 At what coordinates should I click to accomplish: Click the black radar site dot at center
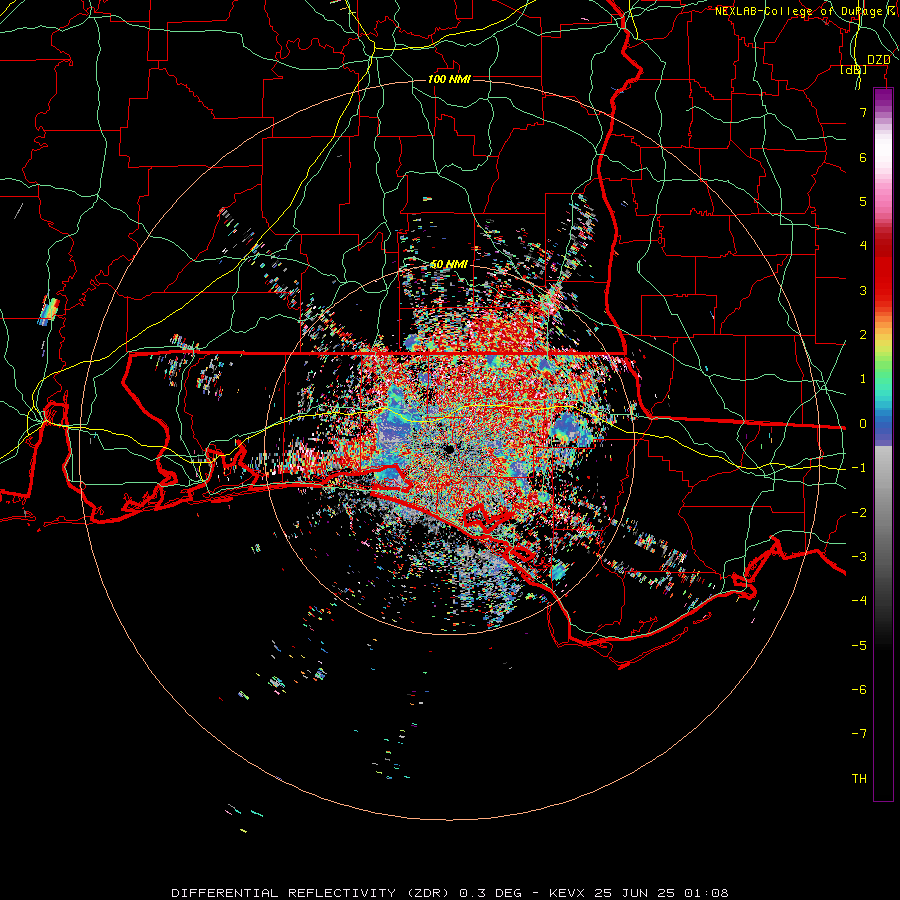(x=449, y=449)
